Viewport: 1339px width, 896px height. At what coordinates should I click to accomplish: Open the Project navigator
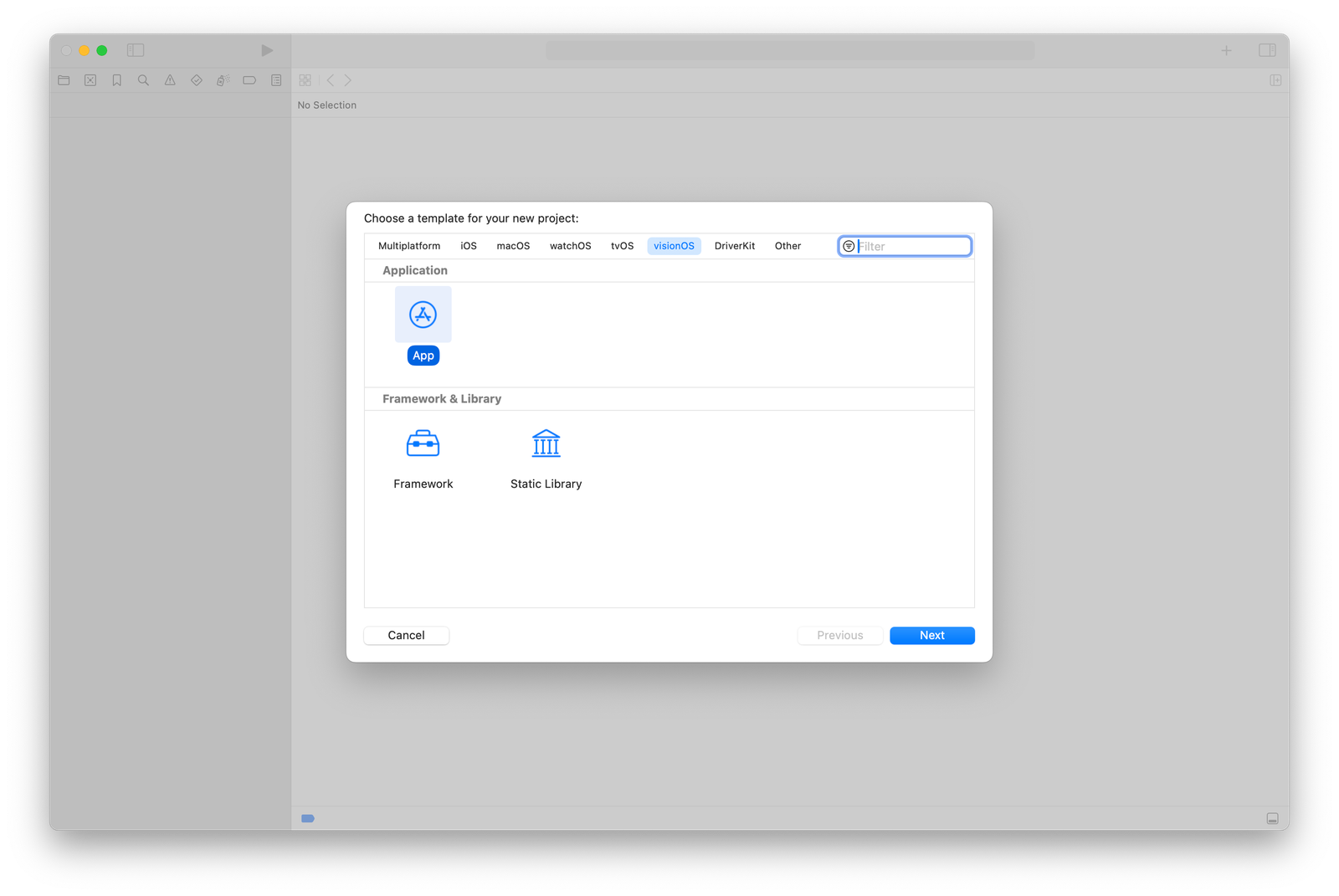point(63,79)
